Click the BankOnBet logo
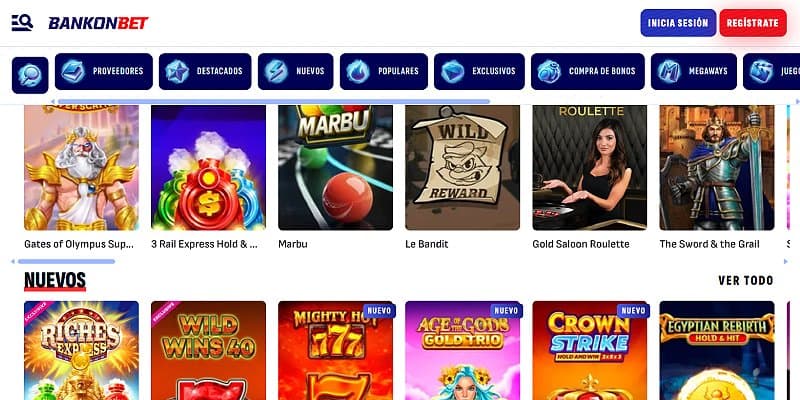This screenshot has height=400, width=800. 98,23
